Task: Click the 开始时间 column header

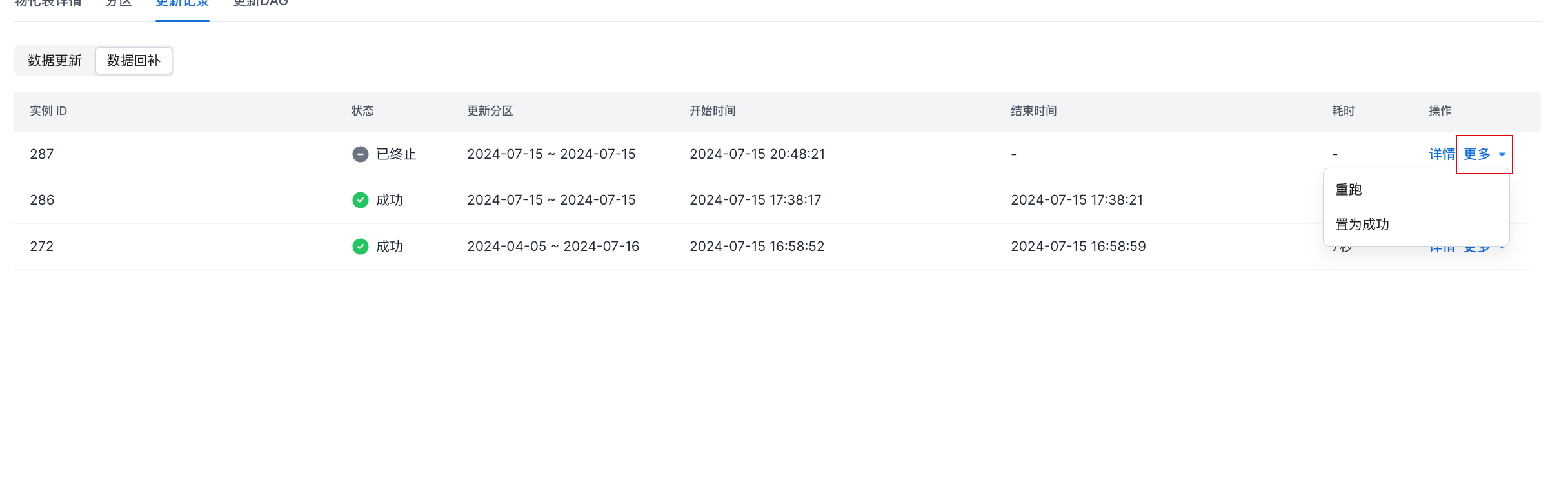Action: point(712,111)
